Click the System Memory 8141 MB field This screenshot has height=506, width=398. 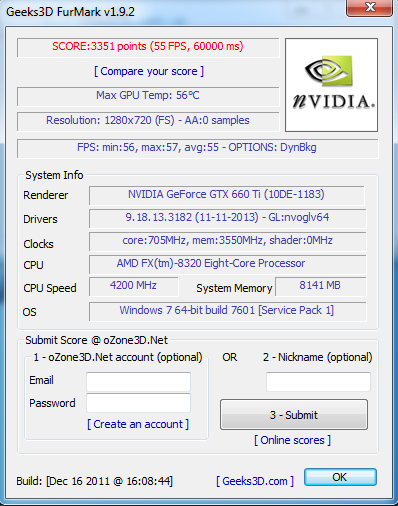click(x=320, y=287)
